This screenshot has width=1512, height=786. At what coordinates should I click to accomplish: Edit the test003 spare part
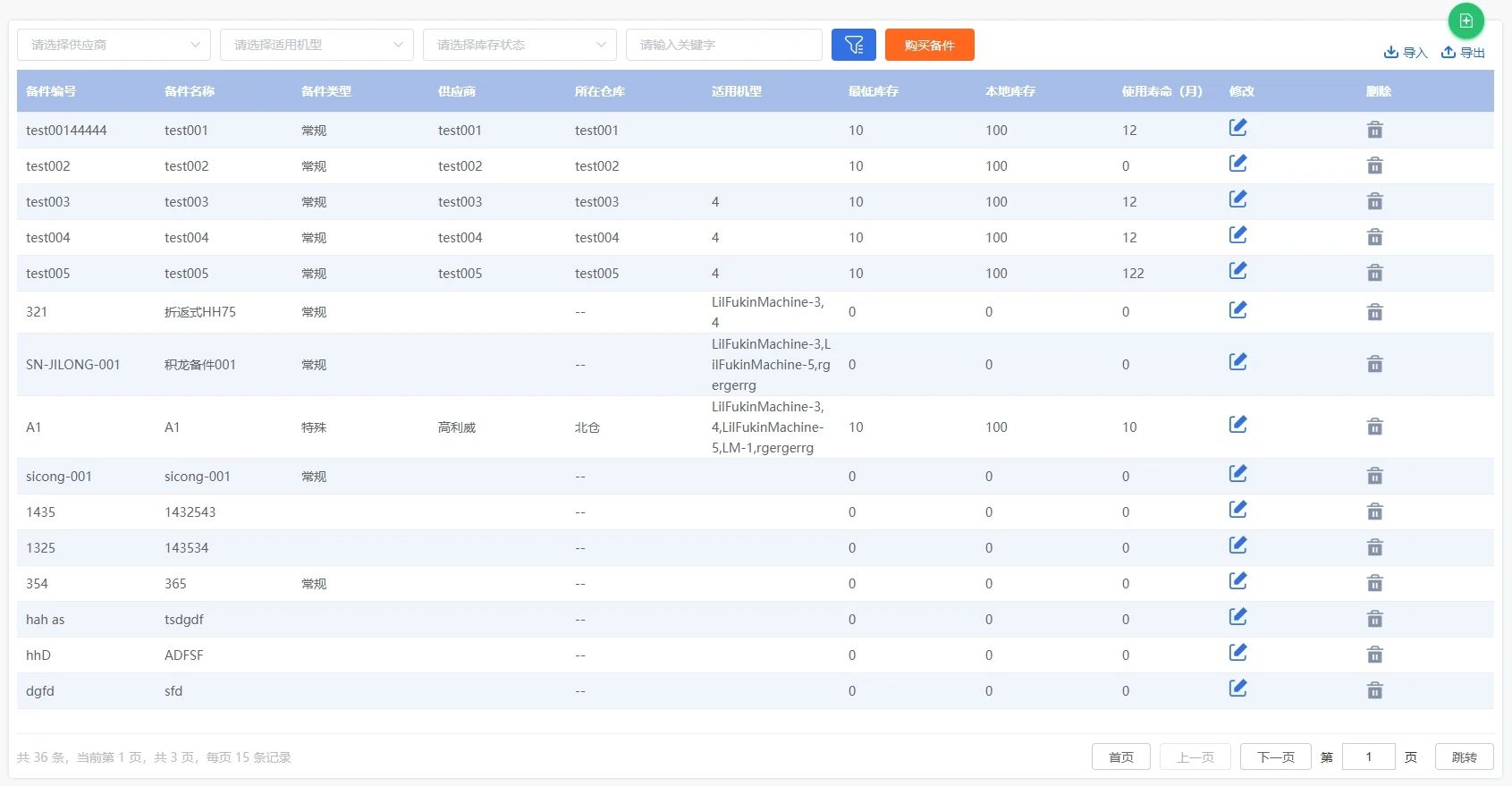[x=1237, y=199]
